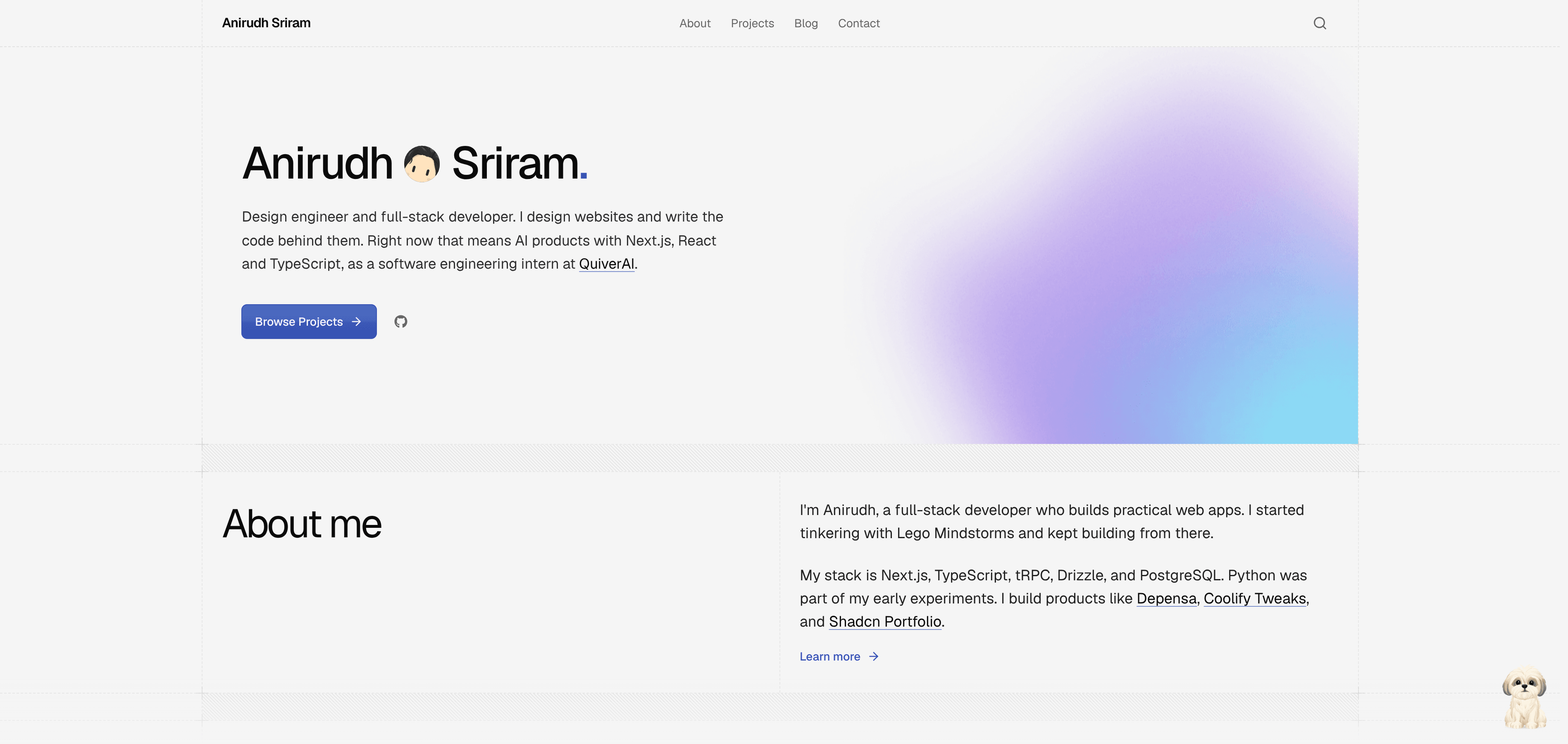Follow the QuiverAI link
Image resolution: width=1568 pixels, height=744 pixels.
pyautogui.click(x=606, y=264)
